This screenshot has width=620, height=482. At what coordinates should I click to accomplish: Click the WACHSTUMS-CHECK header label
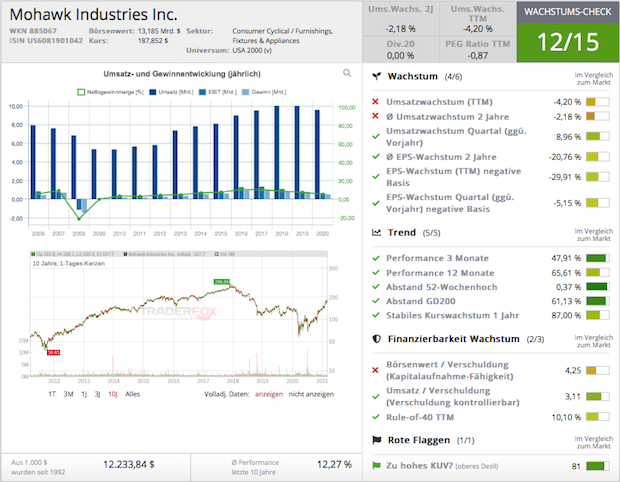click(x=568, y=12)
